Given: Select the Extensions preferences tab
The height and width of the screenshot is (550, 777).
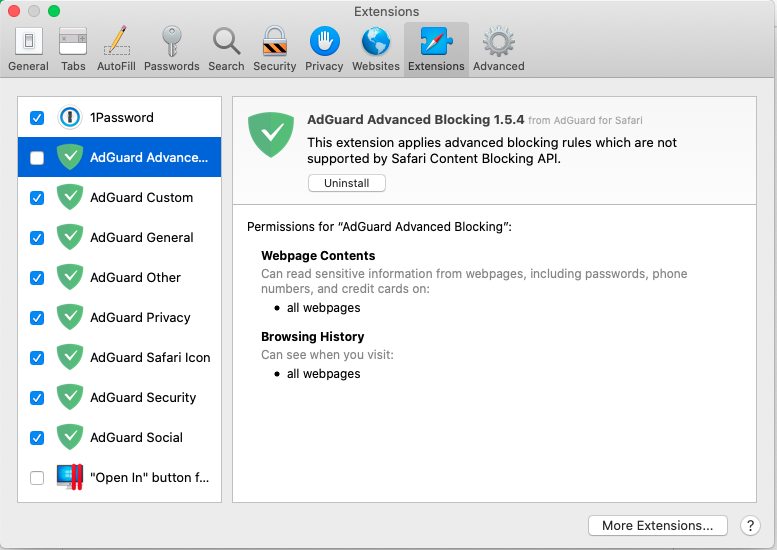Looking at the screenshot, I should click(x=436, y=50).
